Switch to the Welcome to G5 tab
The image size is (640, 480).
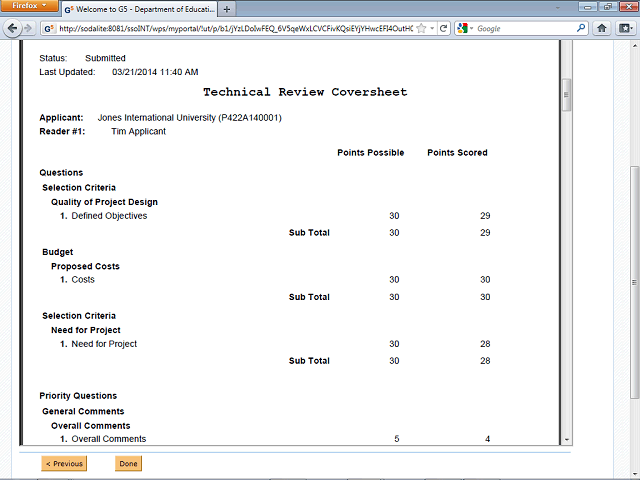point(140,9)
